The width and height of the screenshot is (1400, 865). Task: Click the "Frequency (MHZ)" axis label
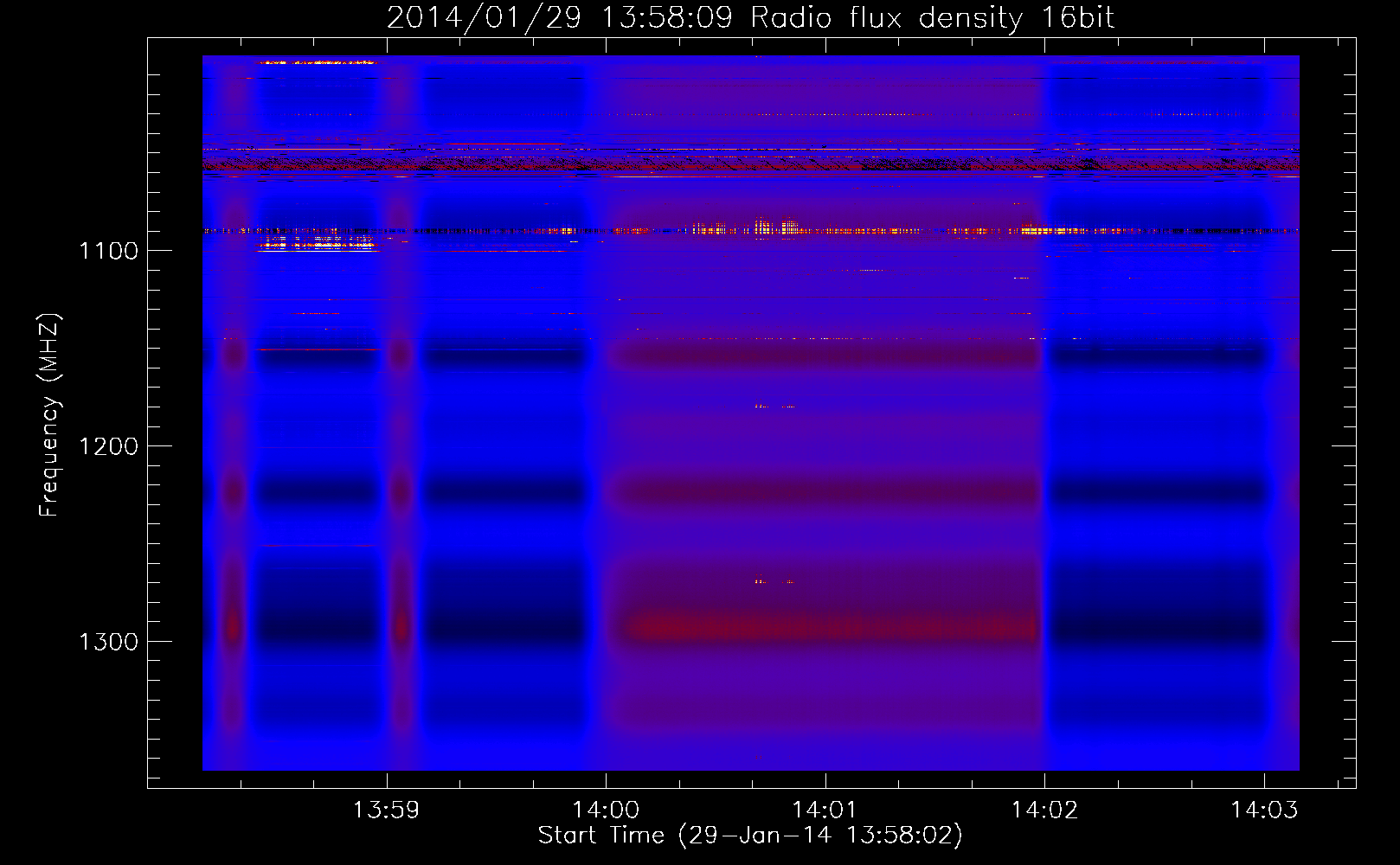coord(50,415)
